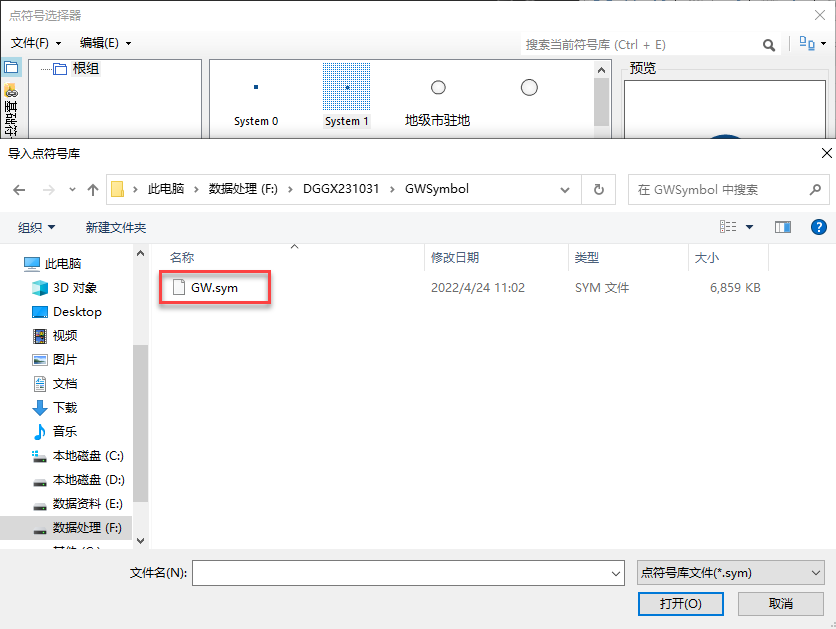Click the back navigation arrow
Viewport: 836px width, 629px height.
pos(19,189)
